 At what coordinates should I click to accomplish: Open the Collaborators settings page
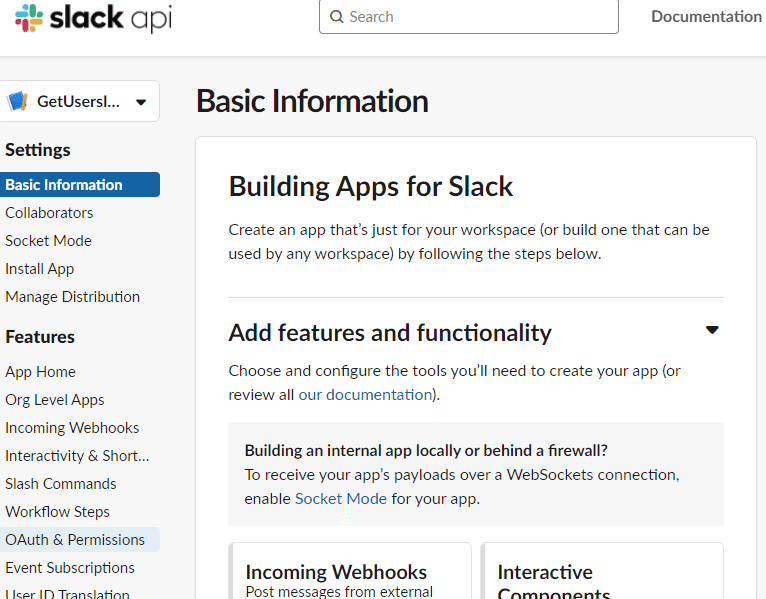(49, 213)
